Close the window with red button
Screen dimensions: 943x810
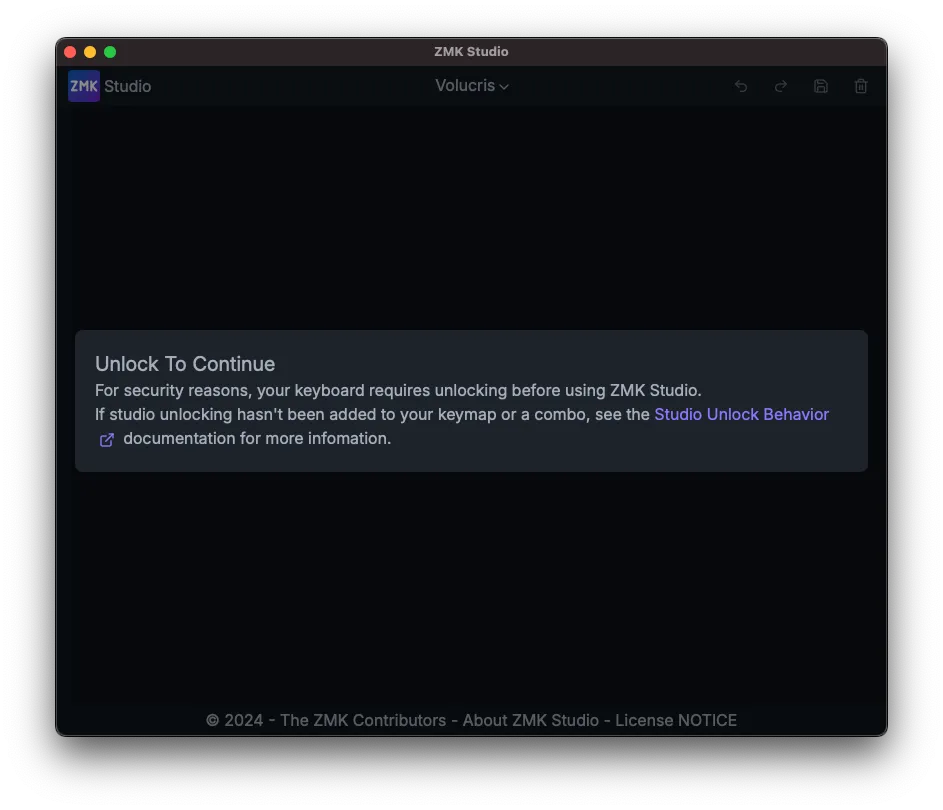coord(70,52)
